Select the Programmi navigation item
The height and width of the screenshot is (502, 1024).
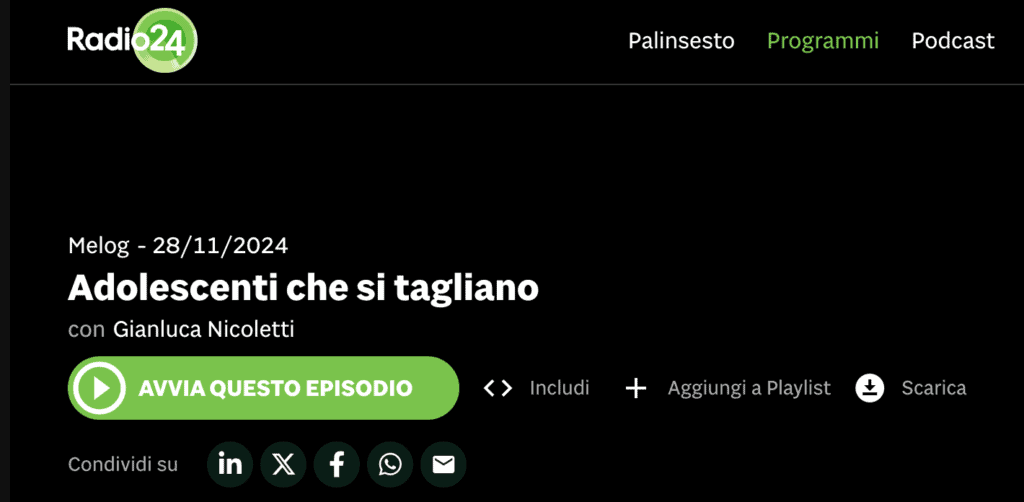823,41
